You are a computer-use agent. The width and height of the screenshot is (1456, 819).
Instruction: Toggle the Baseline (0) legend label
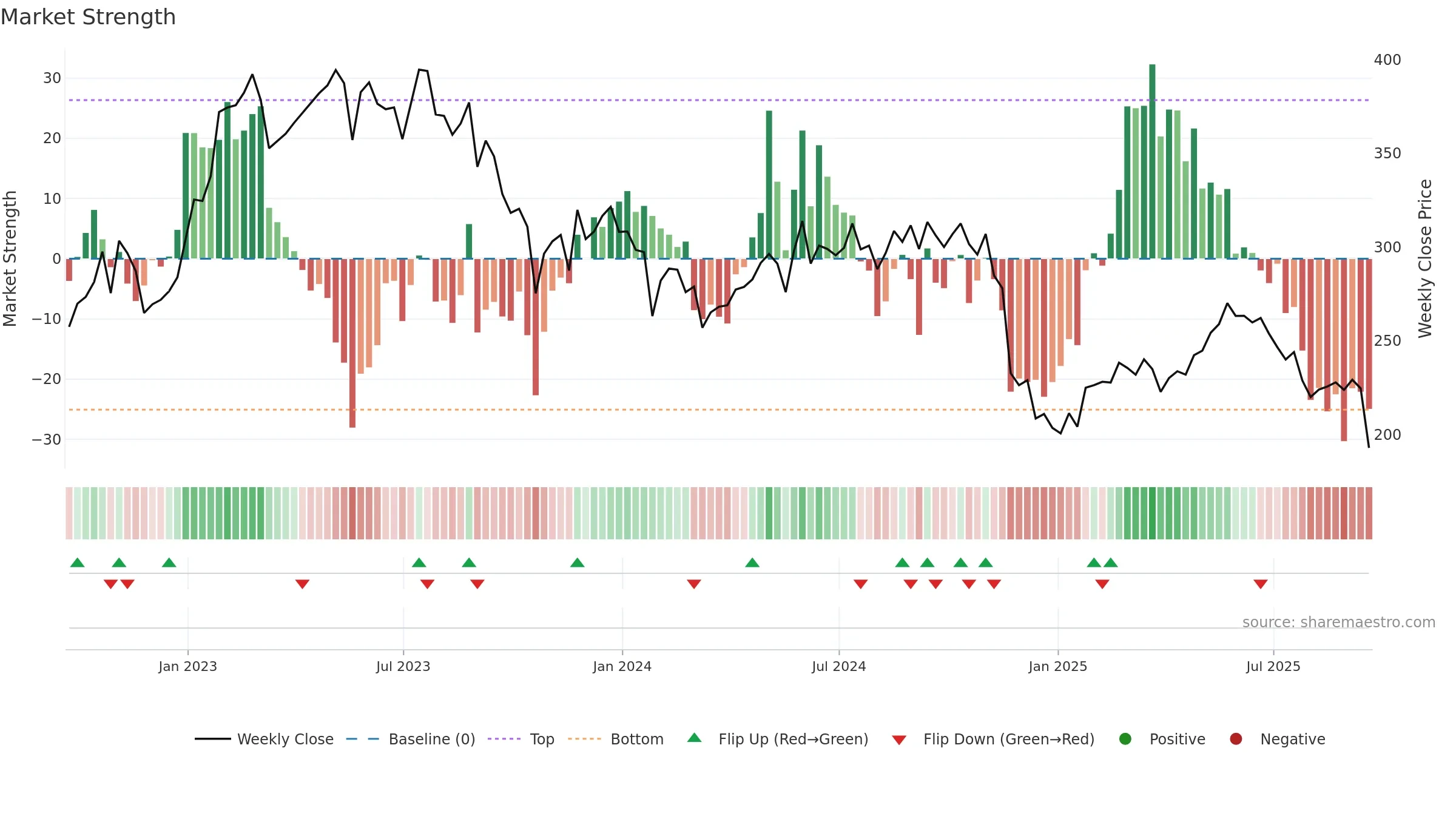tap(432, 739)
